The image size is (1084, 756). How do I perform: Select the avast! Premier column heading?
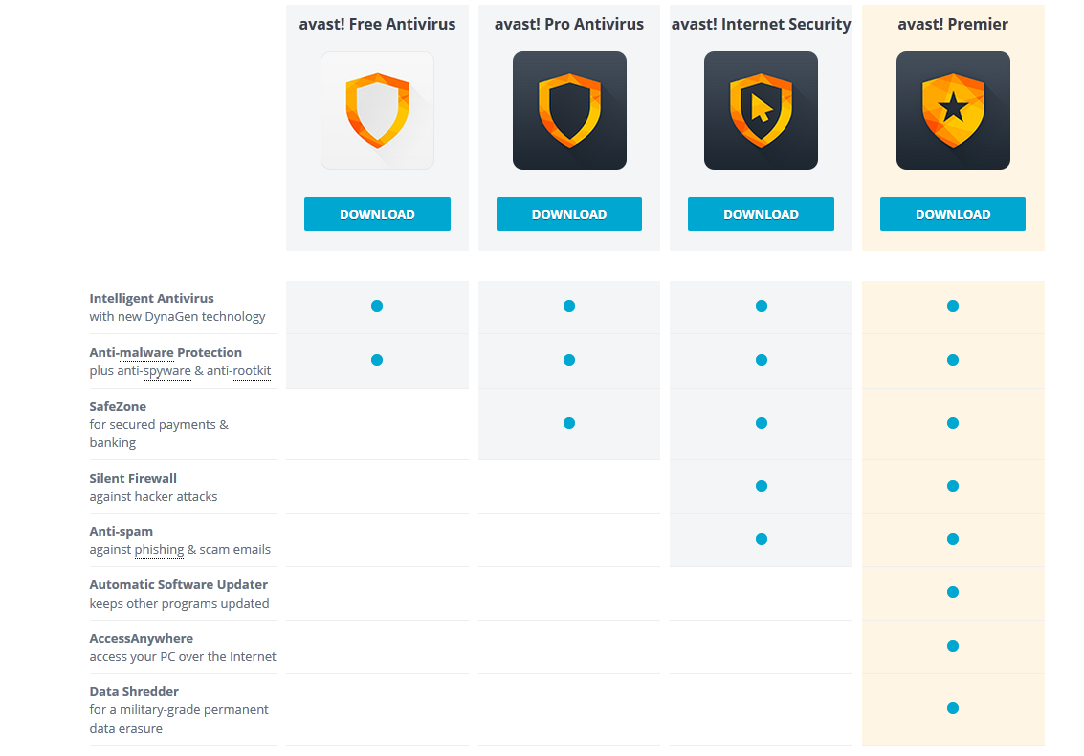[952, 24]
